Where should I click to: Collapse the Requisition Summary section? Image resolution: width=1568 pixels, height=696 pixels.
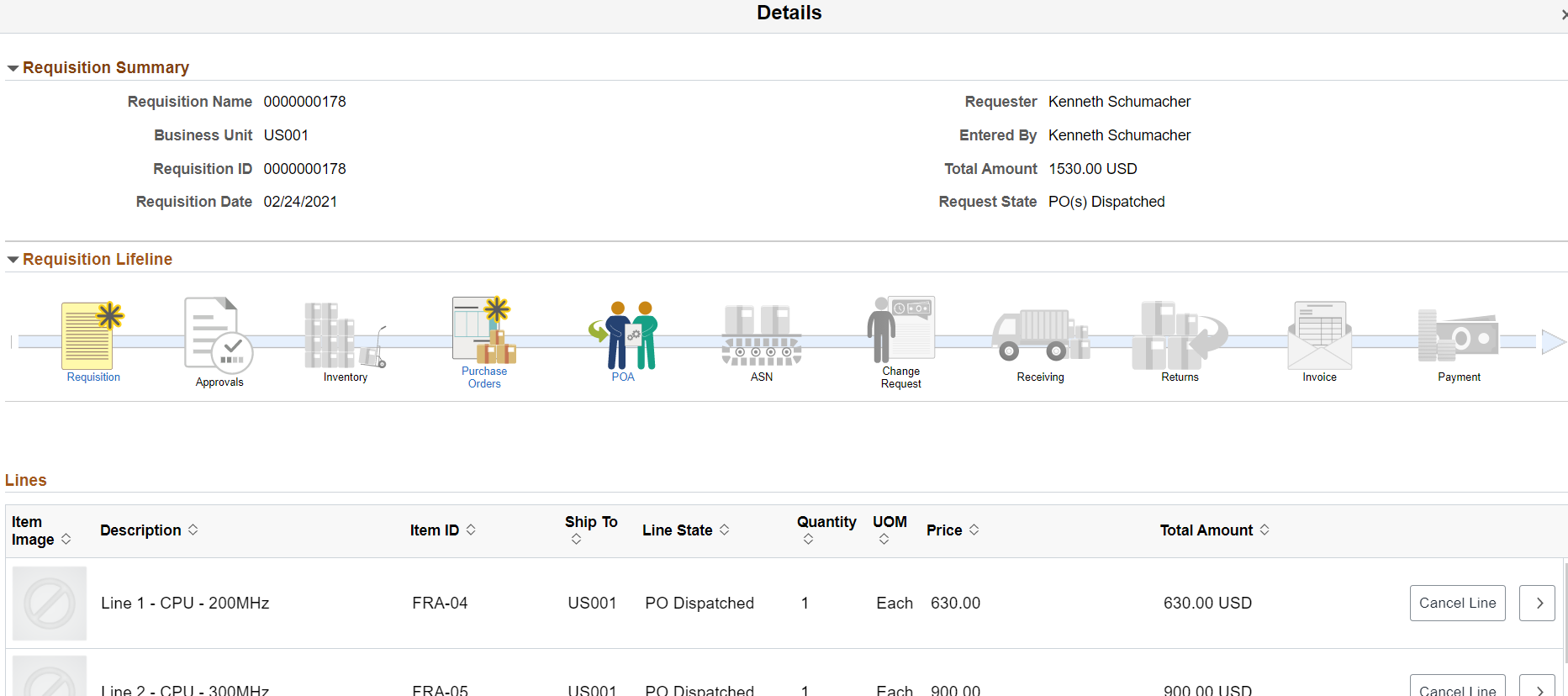click(13, 68)
